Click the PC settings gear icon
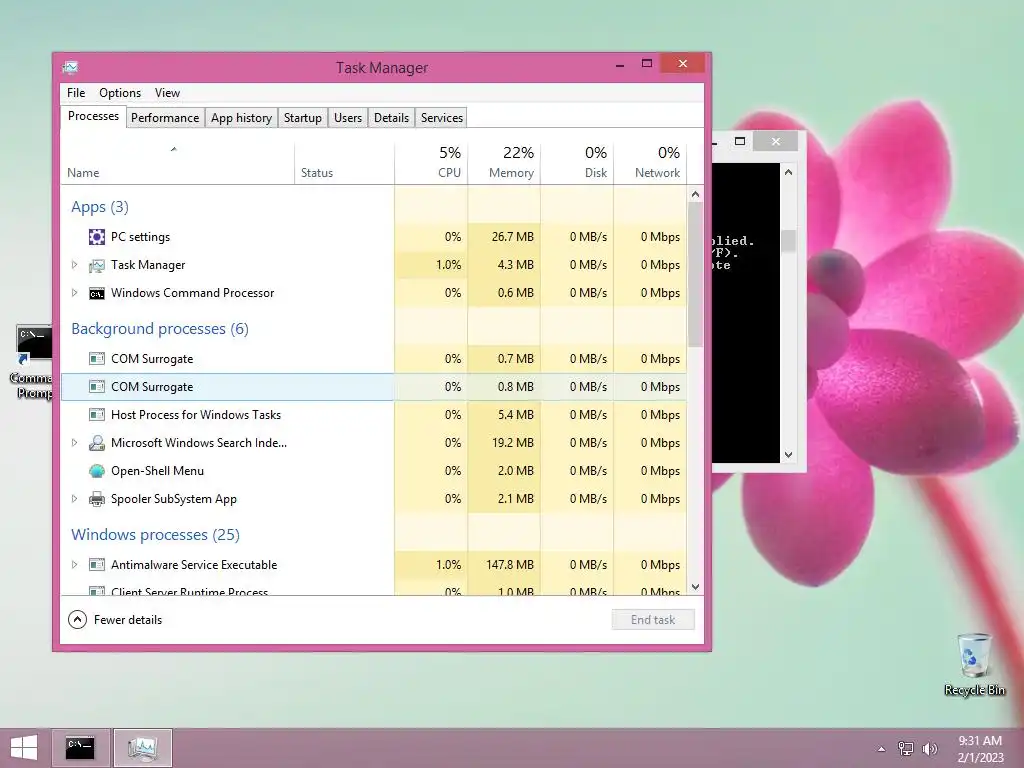 pos(97,237)
